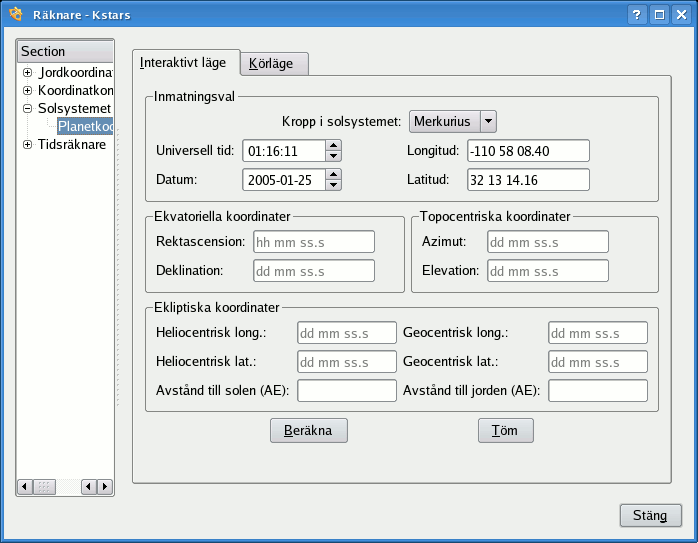Increase Universell tid with the up arrow
The width and height of the screenshot is (698, 543).
coord(333,145)
